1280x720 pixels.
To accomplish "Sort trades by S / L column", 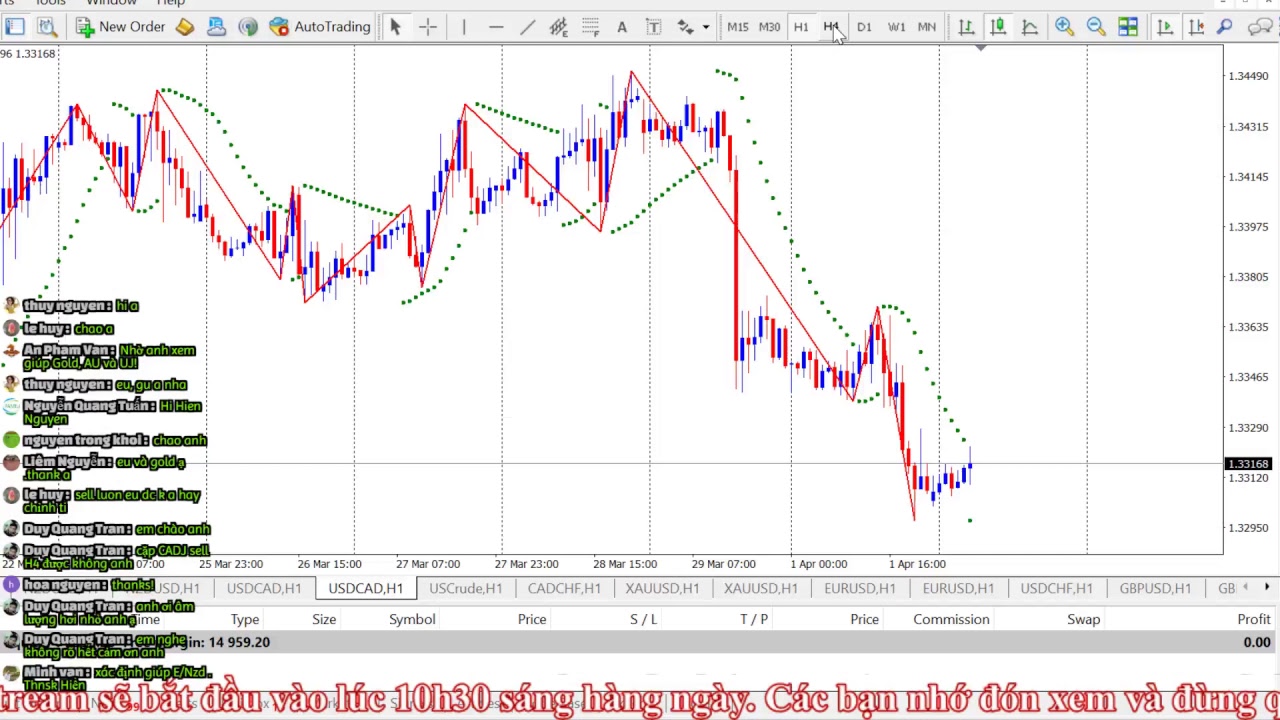I will coord(644,619).
